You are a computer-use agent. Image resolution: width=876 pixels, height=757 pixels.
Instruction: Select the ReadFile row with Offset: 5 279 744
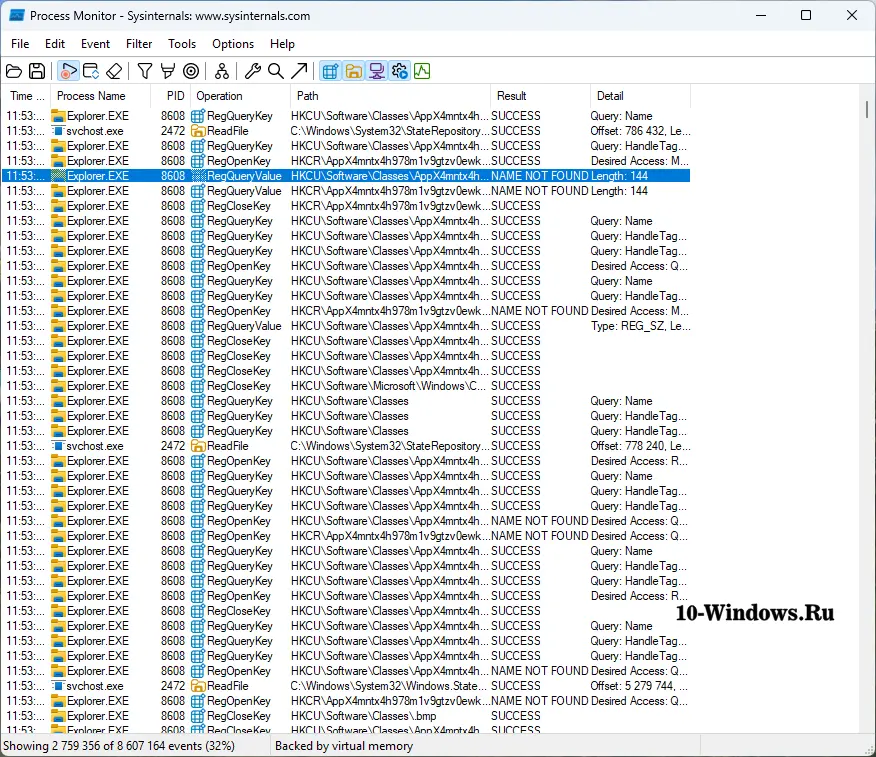346,686
